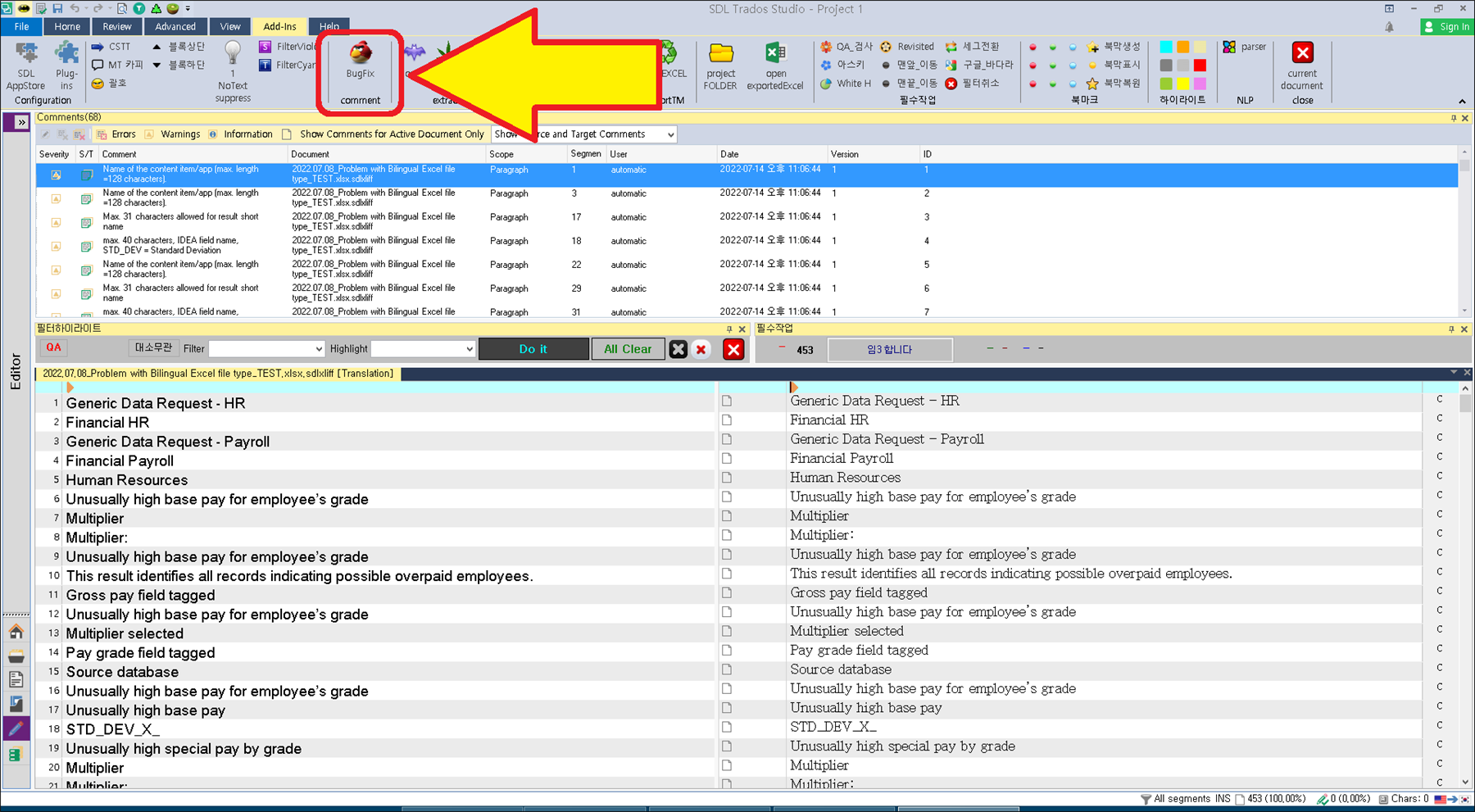
Task: Toggle Show Comments for Active Document Only
Action: [383, 134]
